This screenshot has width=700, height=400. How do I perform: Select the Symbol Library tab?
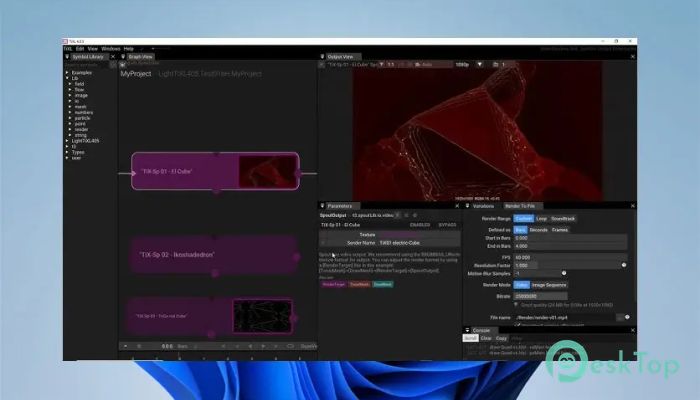tap(88, 57)
